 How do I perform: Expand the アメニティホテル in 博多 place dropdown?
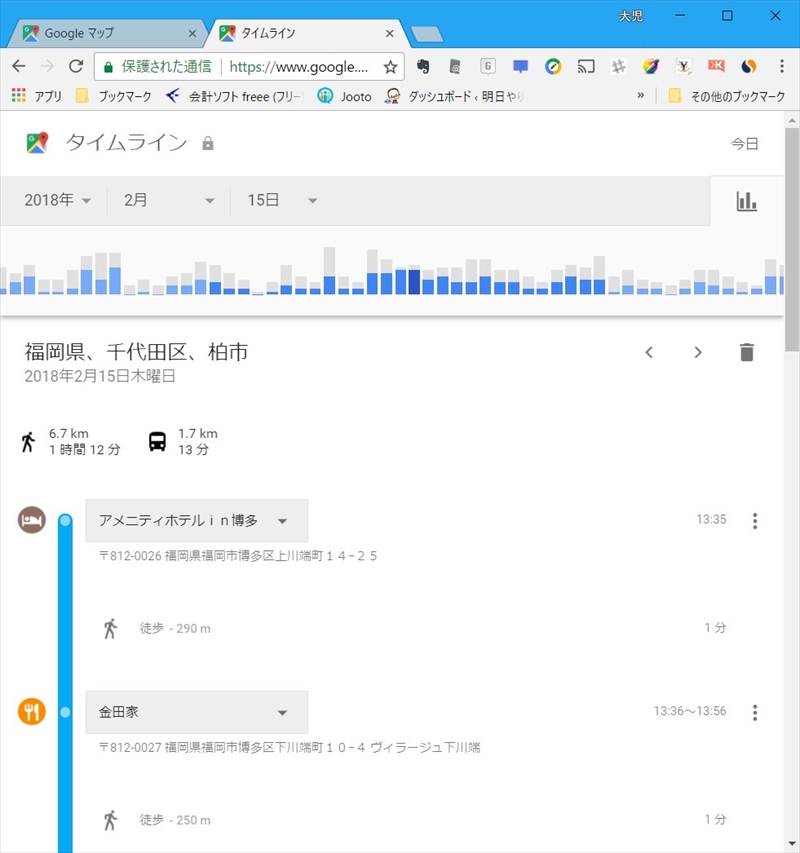click(197, 521)
